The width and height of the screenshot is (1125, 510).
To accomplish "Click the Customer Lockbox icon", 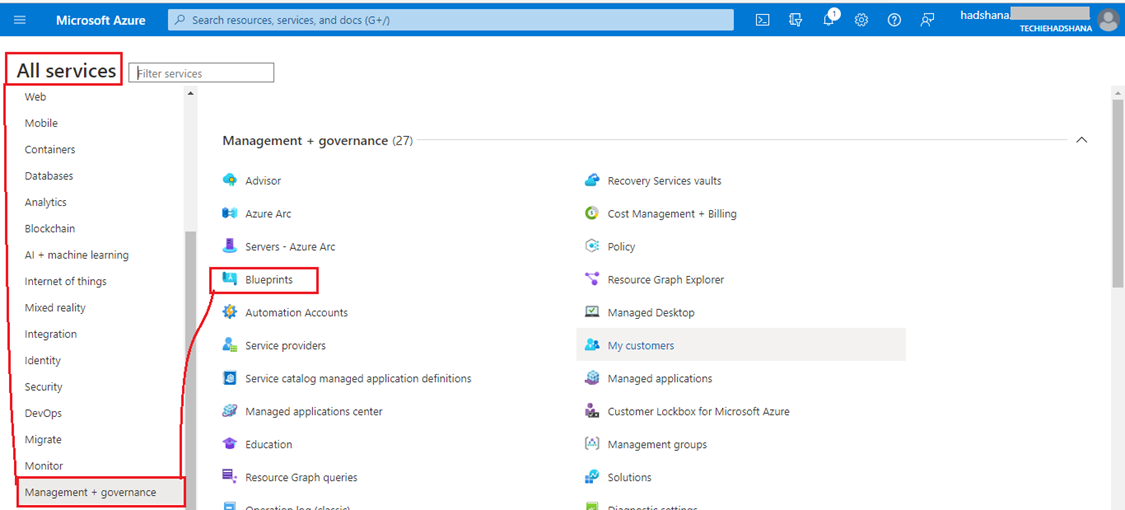I will pyautogui.click(x=592, y=411).
